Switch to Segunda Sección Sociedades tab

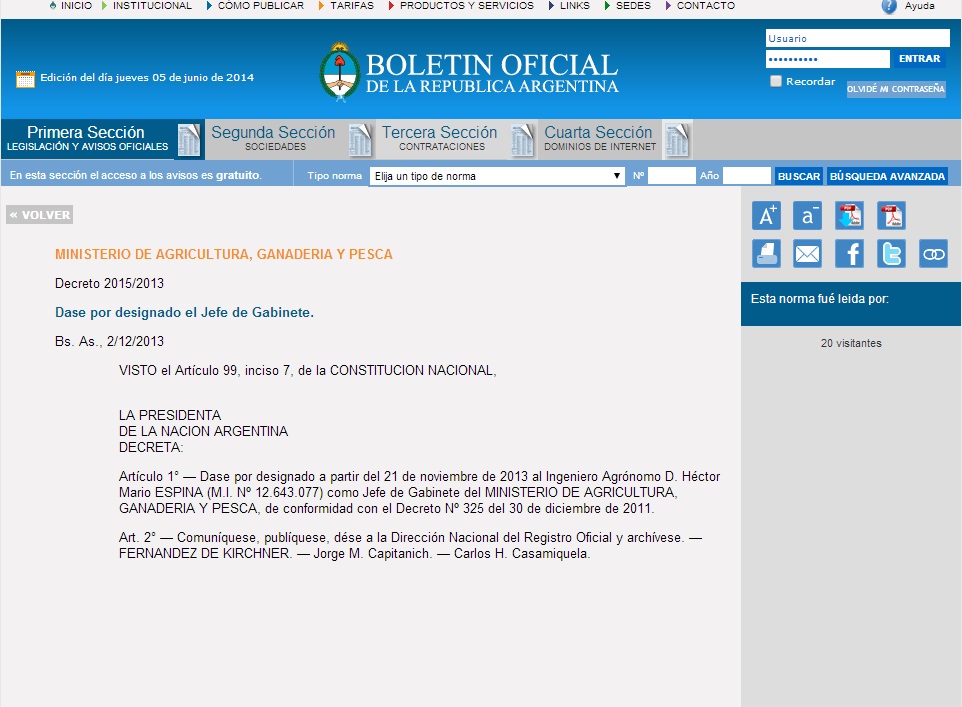(x=273, y=139)
